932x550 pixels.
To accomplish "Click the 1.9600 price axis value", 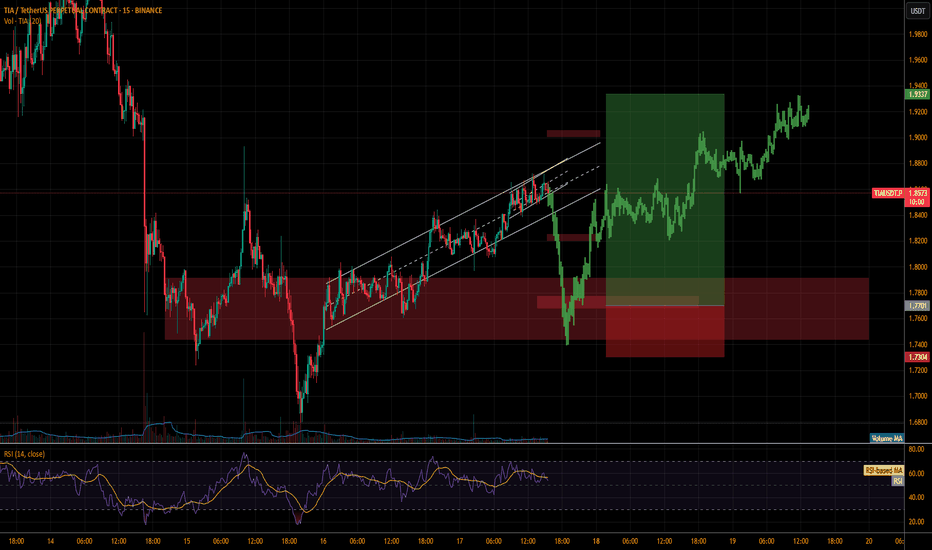I will [x=918, y=60].
